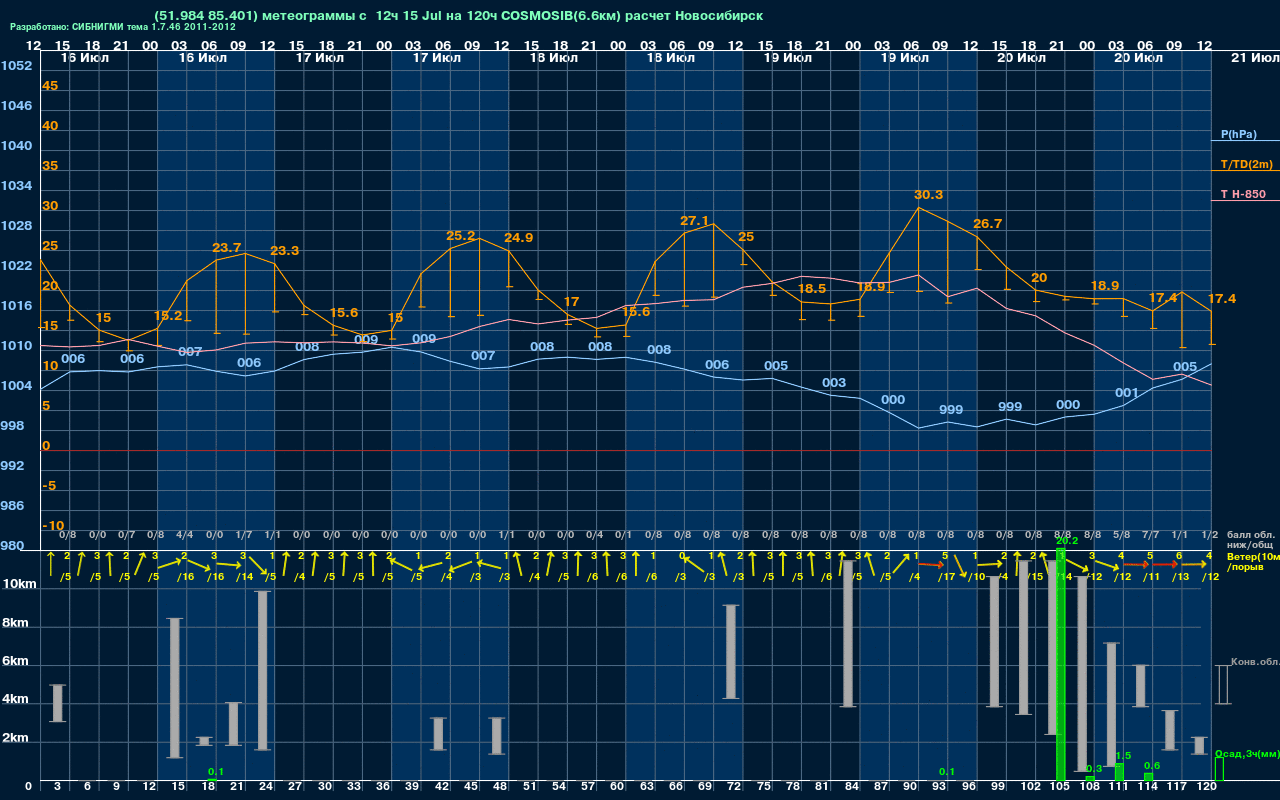The image size is (1280, 800).
Task: Click the 23.3 temperature label
Action: click(284, 251)
